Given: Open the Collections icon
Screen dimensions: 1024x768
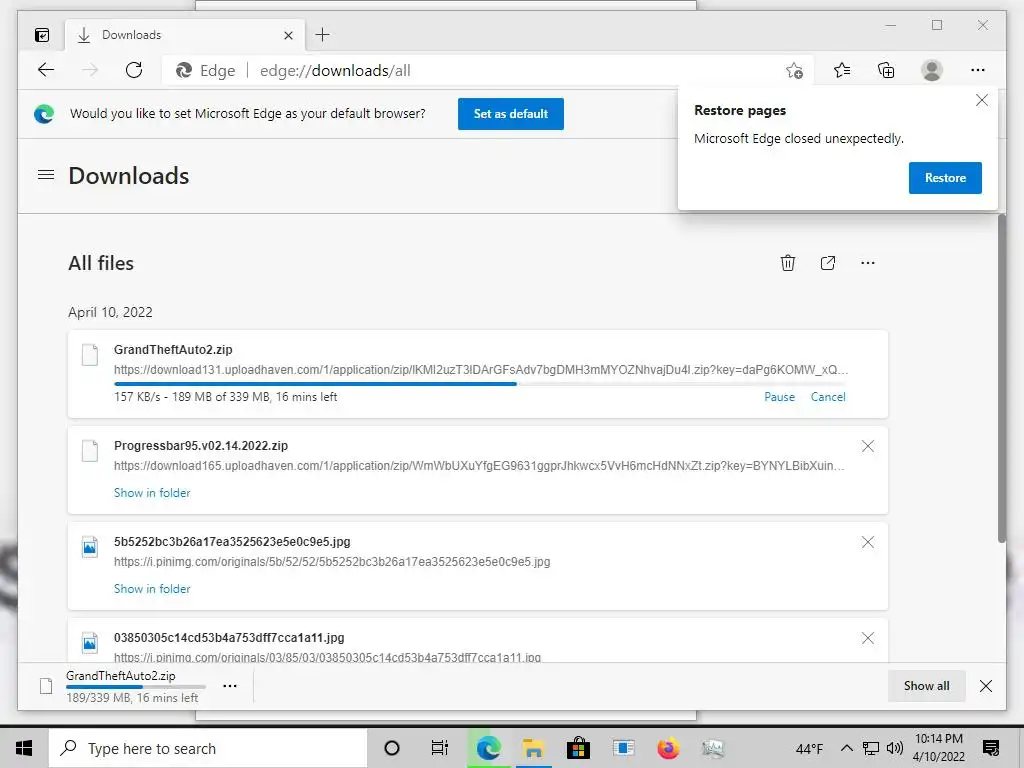Looking at the screenshot, I should click(x=886, y=70).
